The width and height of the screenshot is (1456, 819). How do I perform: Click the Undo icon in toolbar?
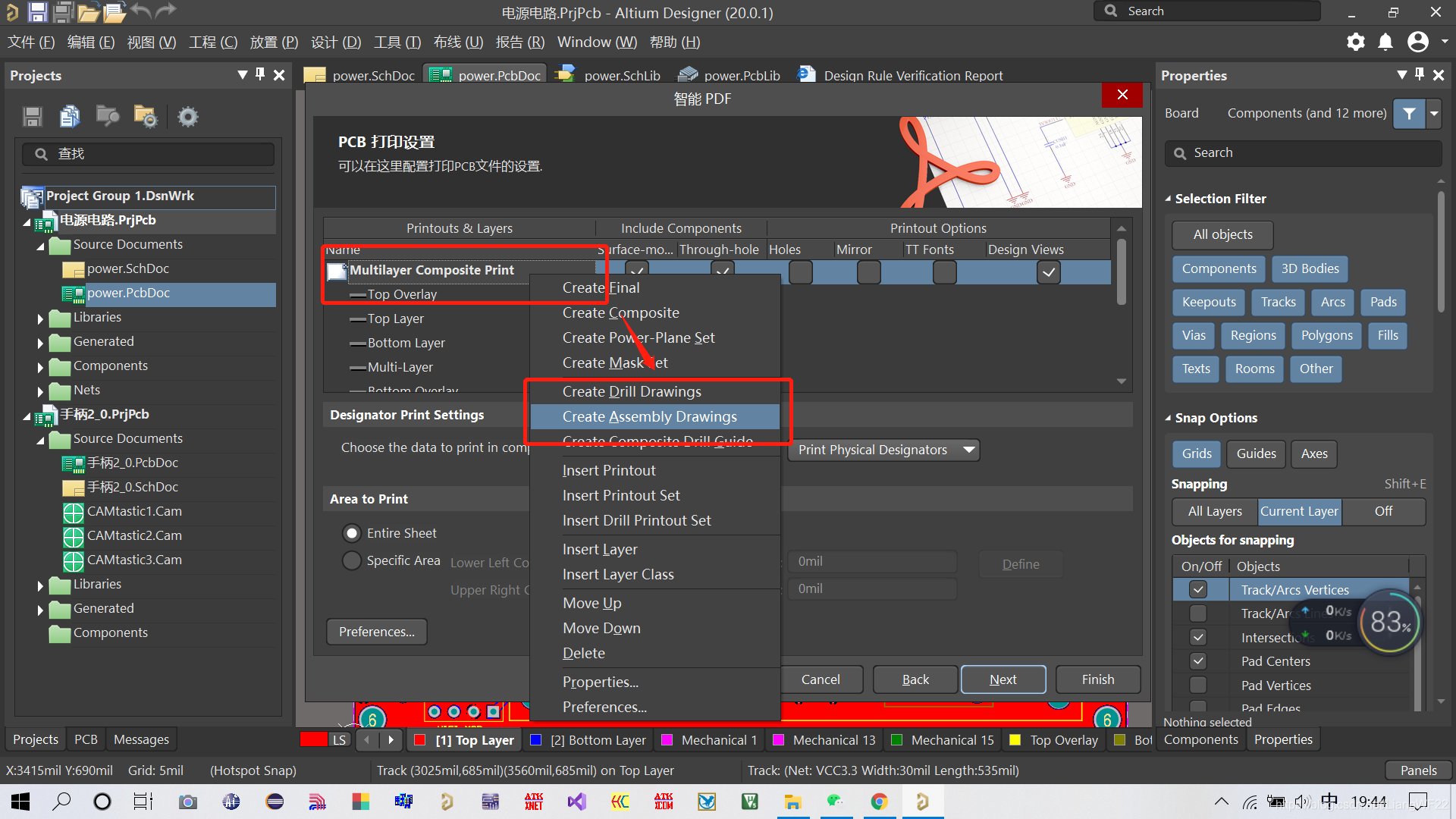tap(143, 11)
